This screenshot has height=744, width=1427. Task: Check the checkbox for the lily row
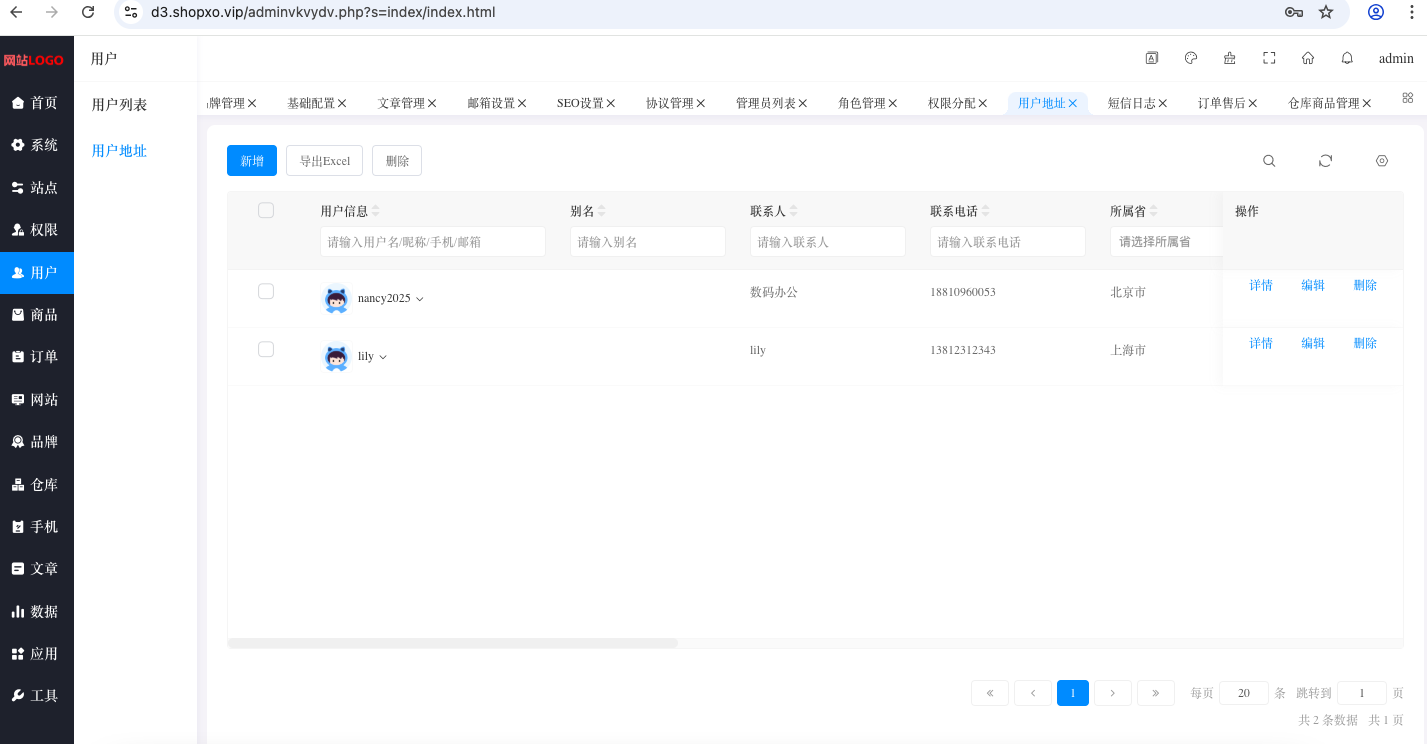point(266,349)
